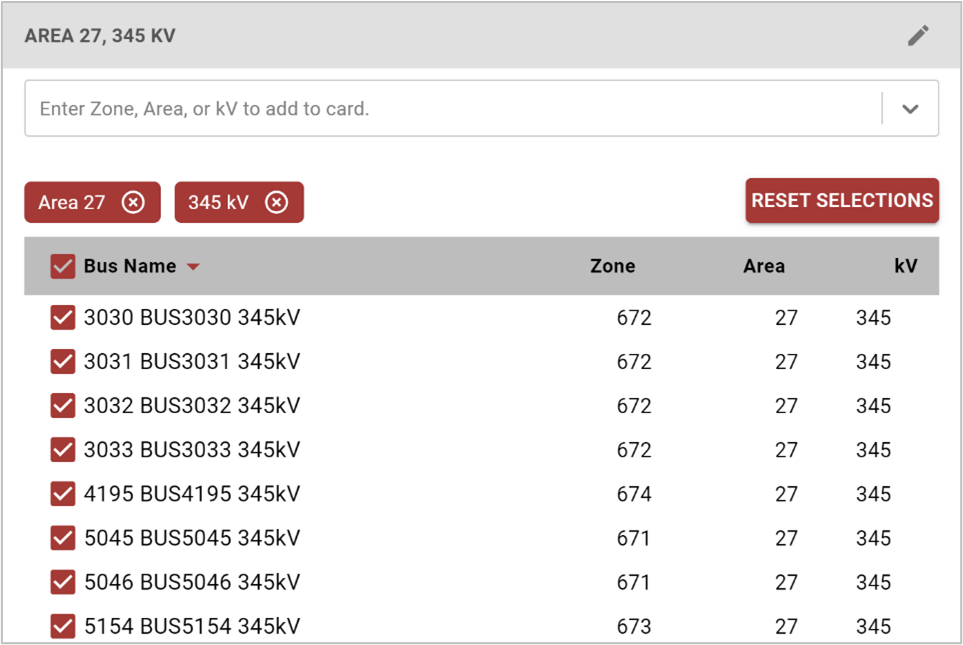Remove the Area 27 filter chip
The image size is (963, 645).
point(133,202)
